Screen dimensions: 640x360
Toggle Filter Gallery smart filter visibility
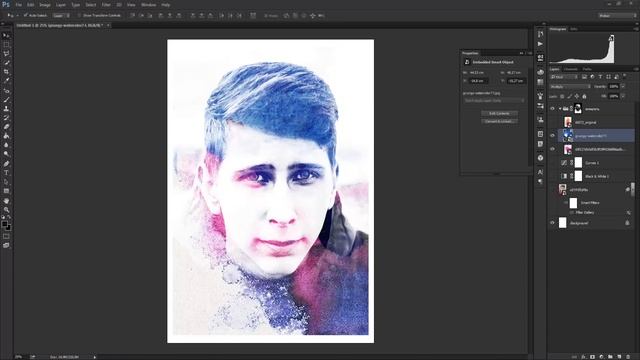[x=571, y=213]
